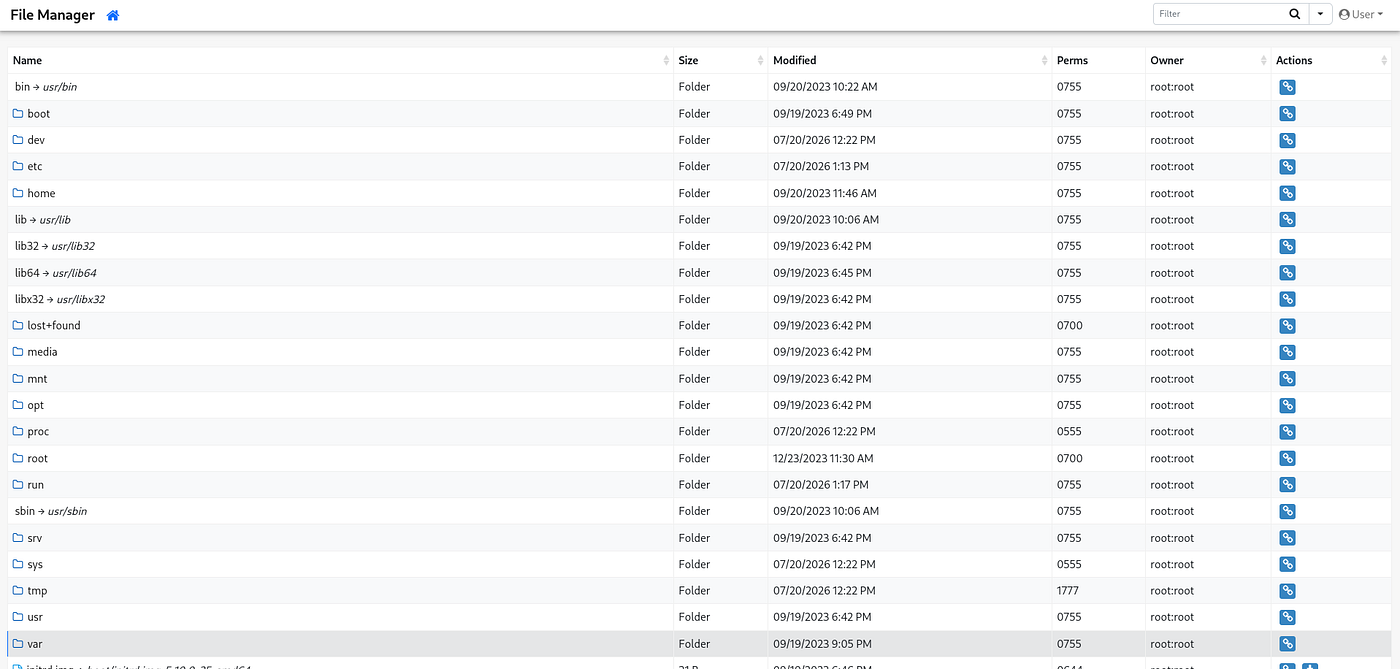The width and height of the screenshot is (1400, 669).
Task: Click the direct link icon for root row
Action: 1287,458
